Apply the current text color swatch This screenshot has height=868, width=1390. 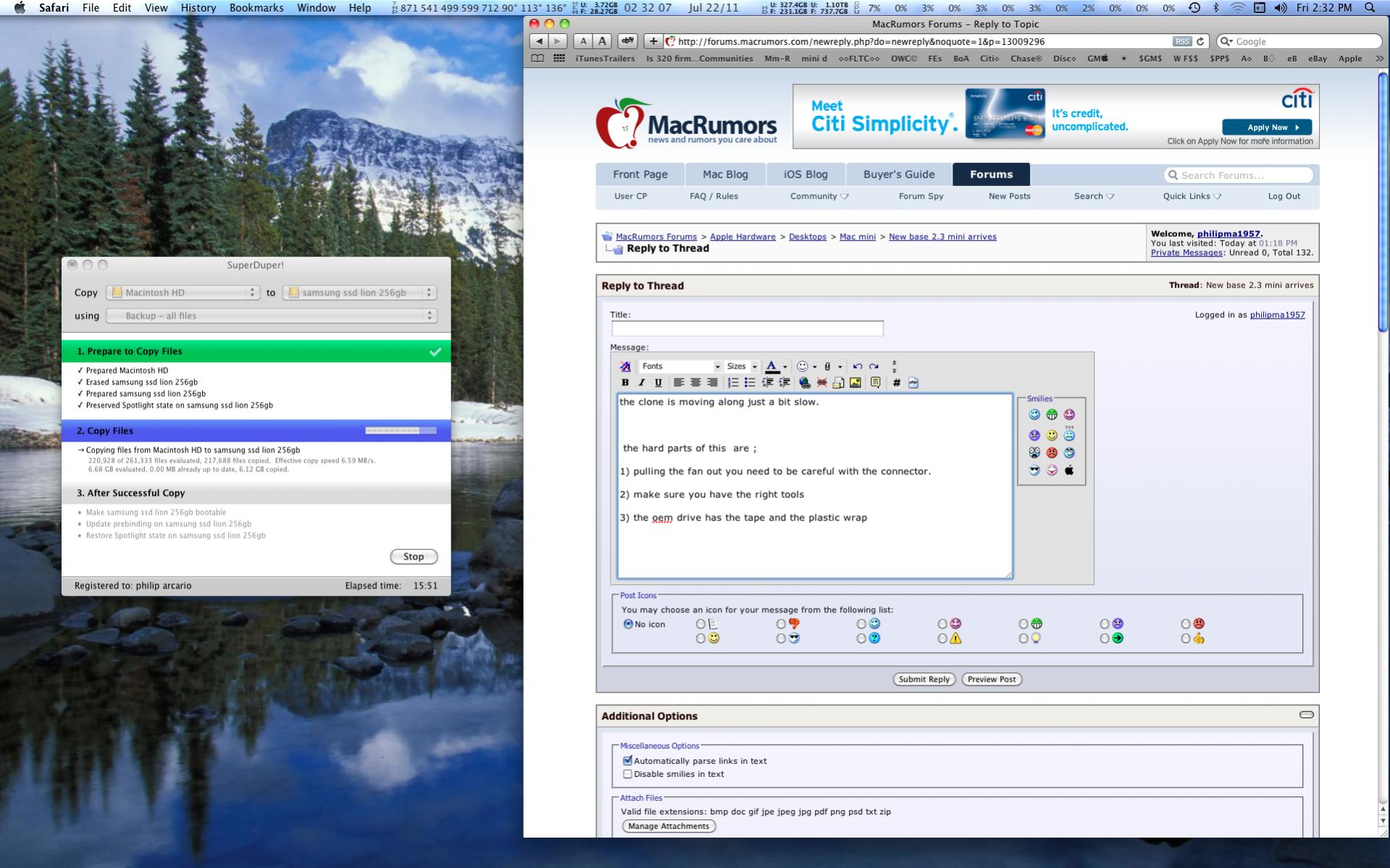click(x=772, y=366)
